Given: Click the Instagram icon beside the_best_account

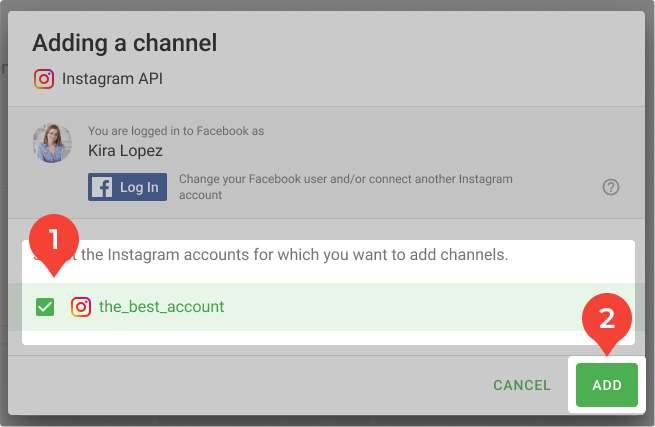Looking at the screenshot, I should click(81, 307).
